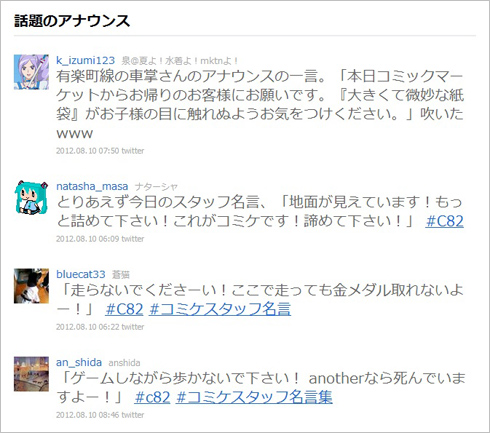This screenshot has width=490, height=433.
Task: Click display name ナターシャ beside natasha_masa
Action: (156, 187)
